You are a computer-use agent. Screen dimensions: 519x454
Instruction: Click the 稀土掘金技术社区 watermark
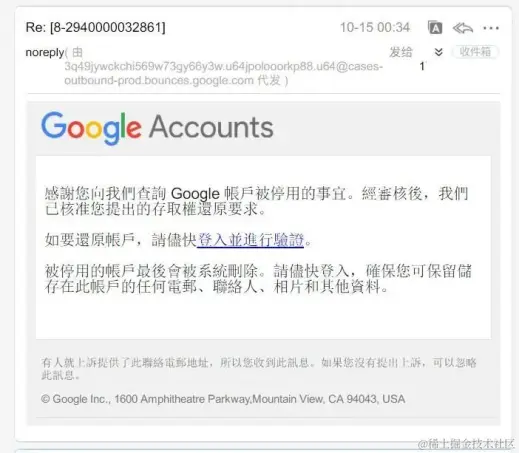click(466, 444)
